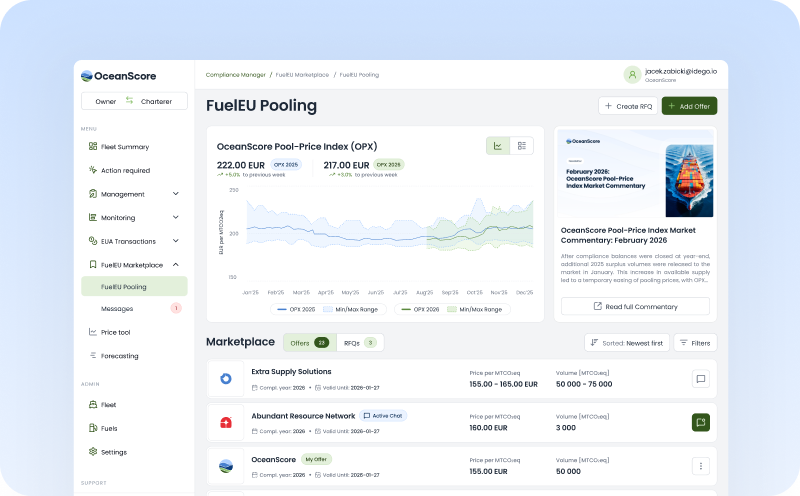The width and height of the screenshot is (800, 496).
Task: Switch to table list view of OPX index
Action: point(521,146)
